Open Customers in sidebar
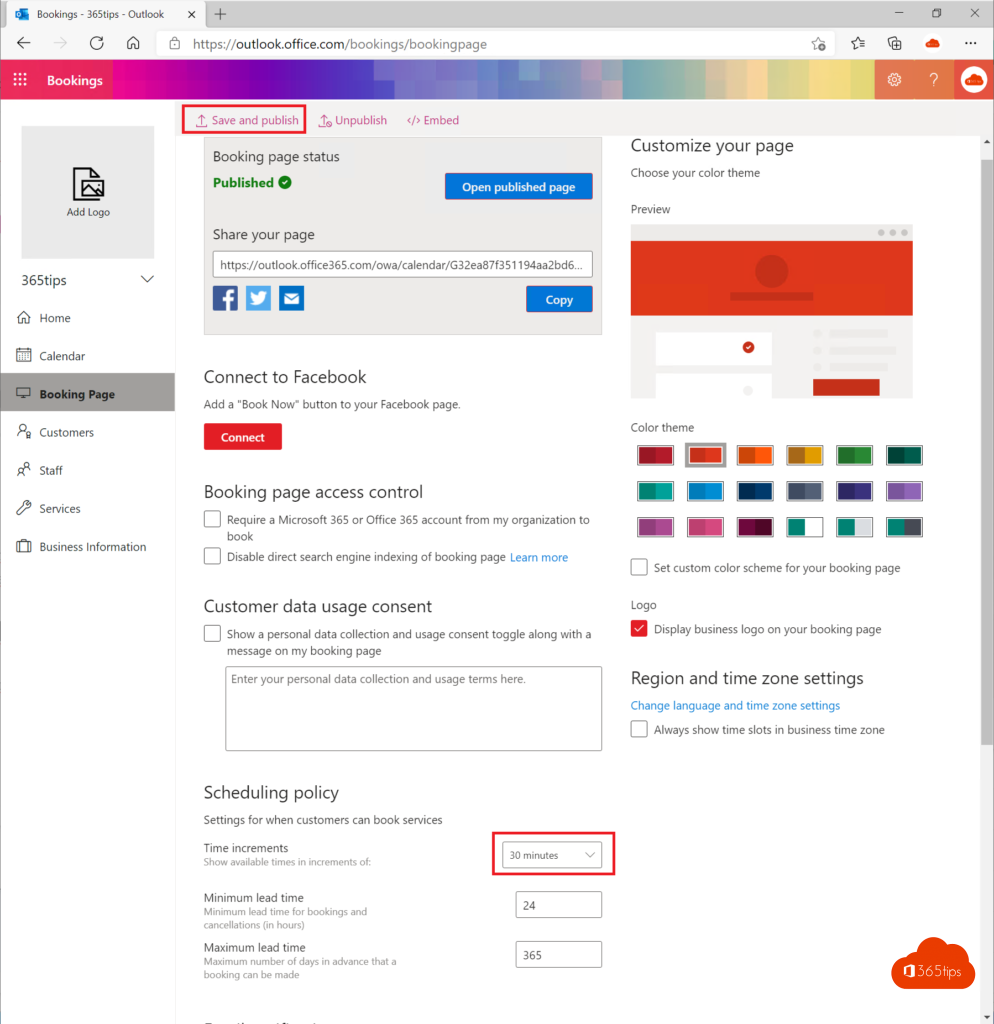This screenshot has width=994, height=1024. click(88, 432)
